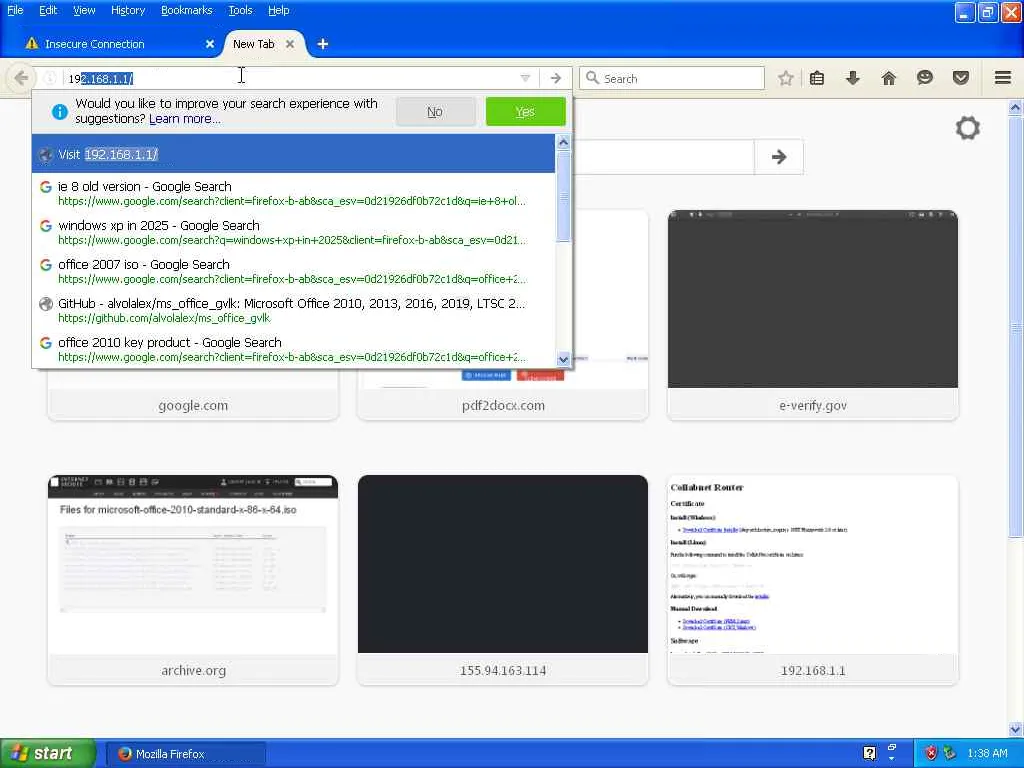The width and height of the screenshot is (1024, 768).
Task: Select ie 8 old version Google suggestion
Action: pyautogui.click(x=293, y=193)
